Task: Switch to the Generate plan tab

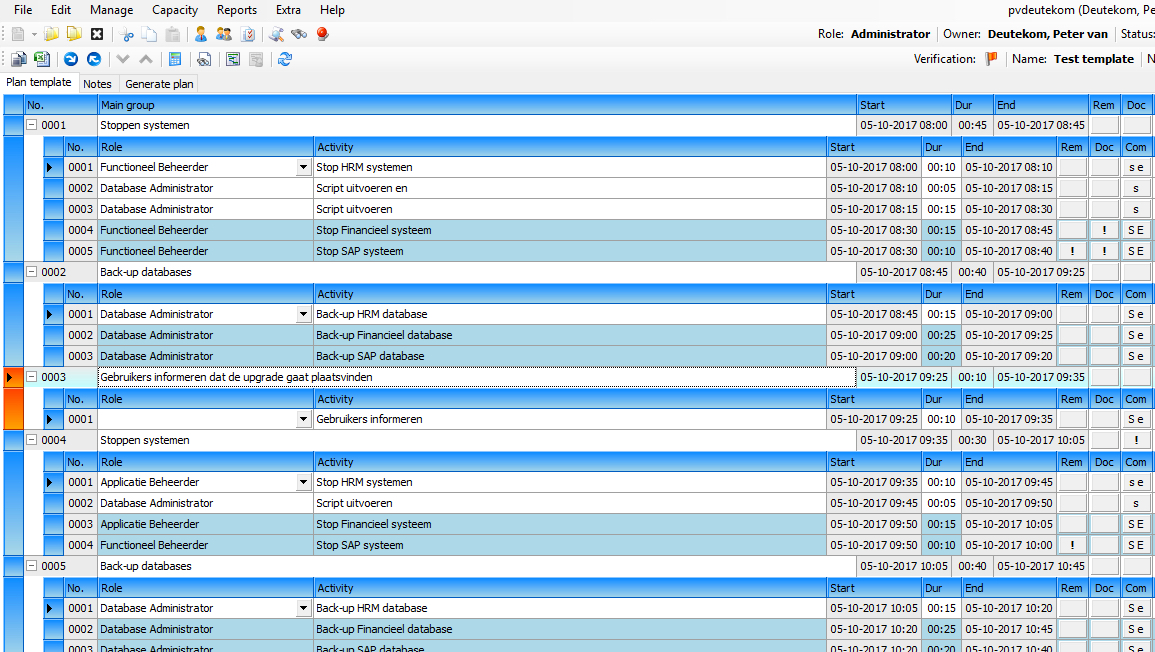Action: pyautogui.click(x=159, y=84)
